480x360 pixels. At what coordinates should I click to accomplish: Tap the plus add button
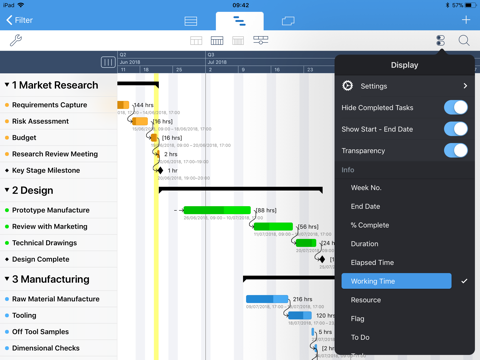tap(466, 20)
